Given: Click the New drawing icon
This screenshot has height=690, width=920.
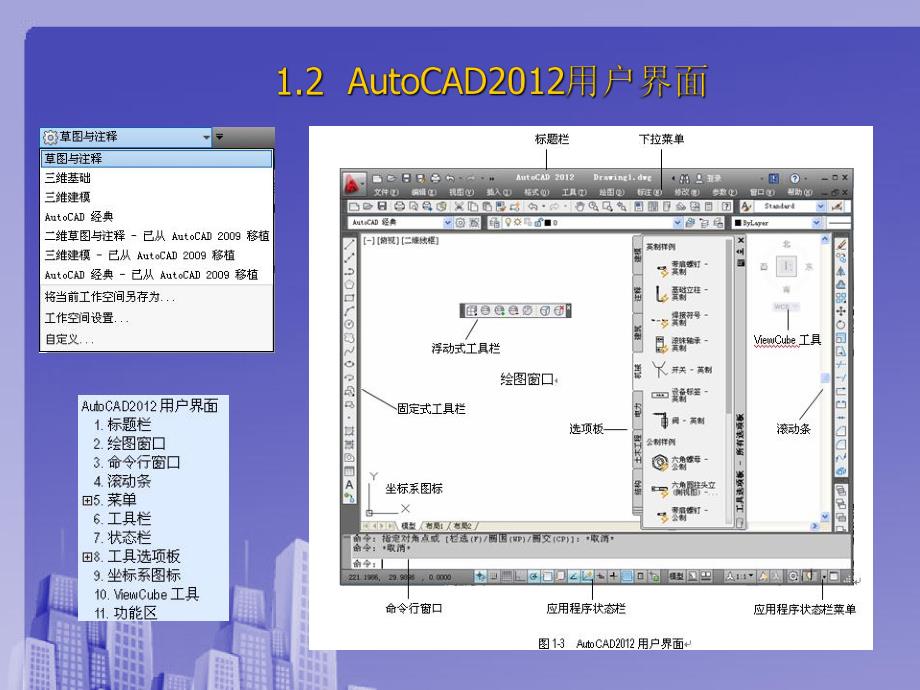Looking at the screenshot, I should pos(352,204).
